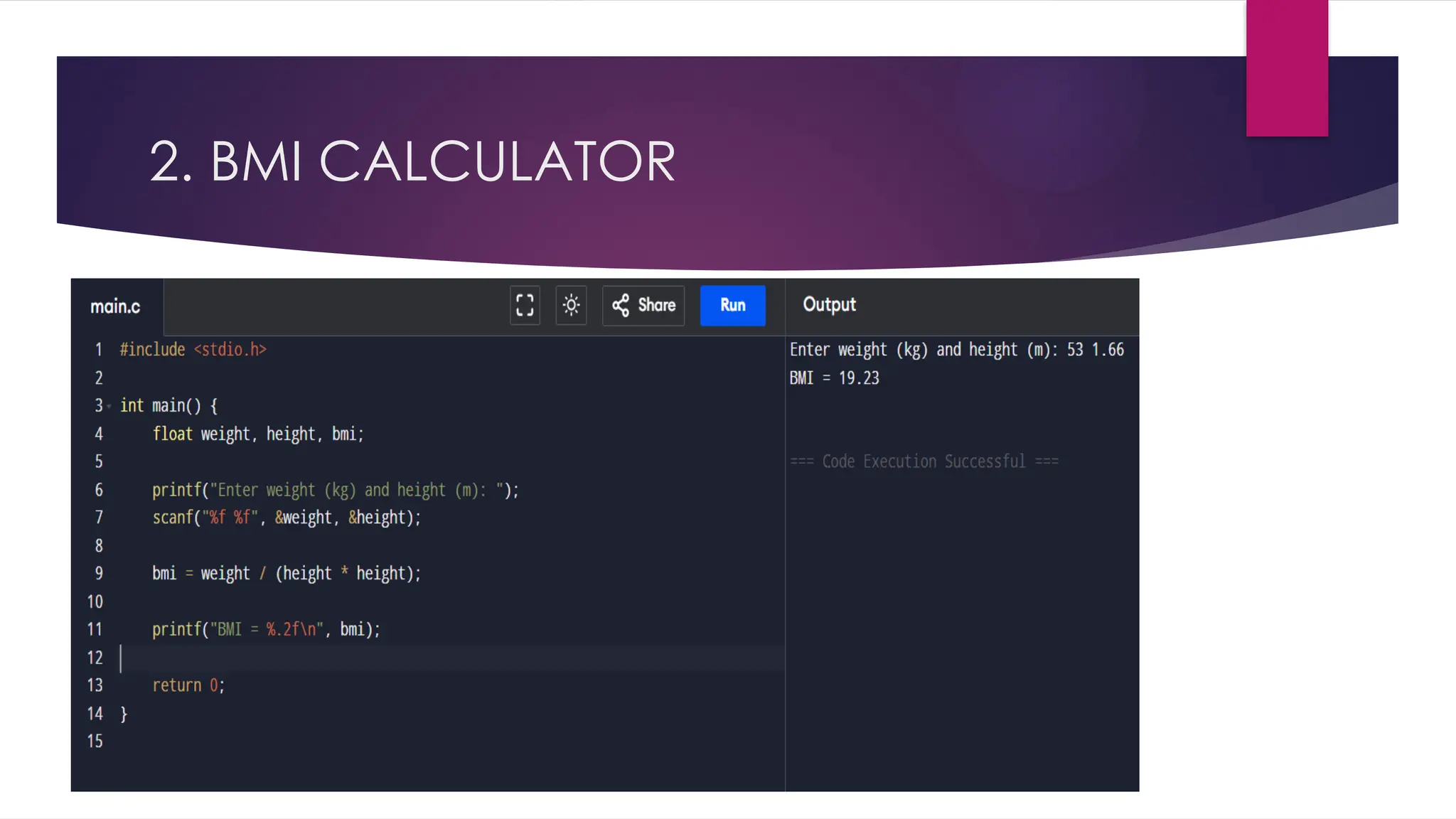Run the program with Run button
The width and height of the screenshot is (1456, 819).
tap(733, 306)
